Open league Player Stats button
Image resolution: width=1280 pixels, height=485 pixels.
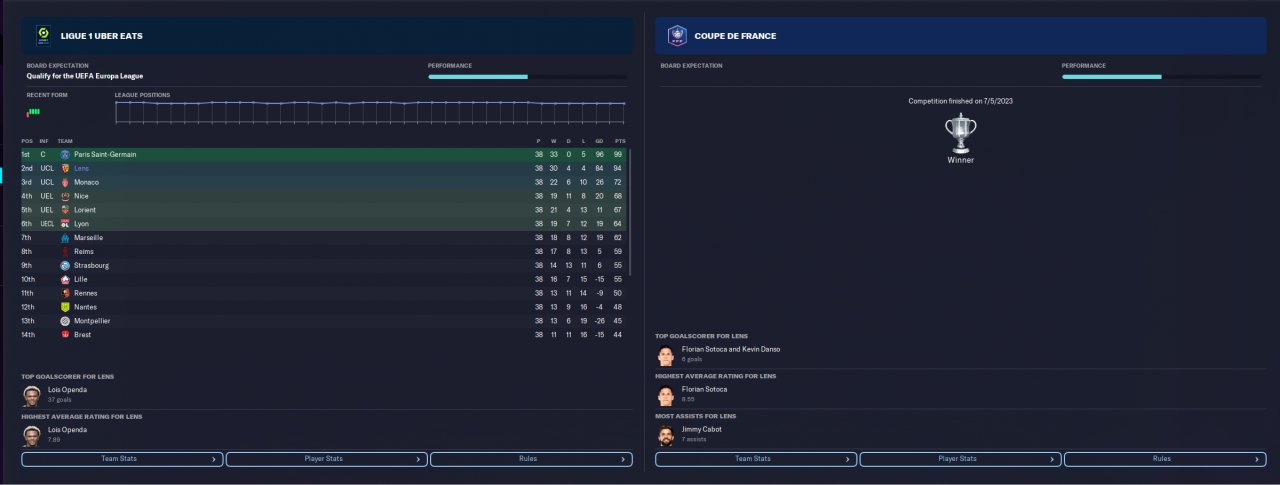click(x=326, y=459)
